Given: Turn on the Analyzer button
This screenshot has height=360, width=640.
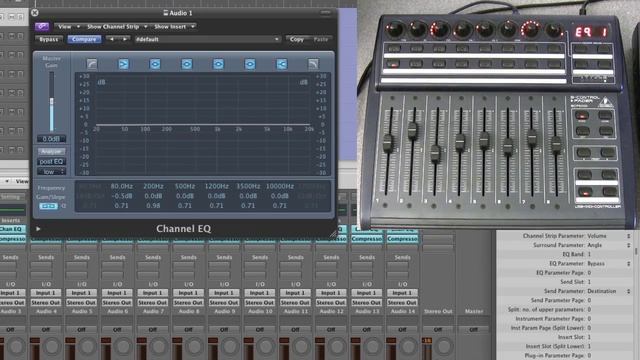Looking at the screenshot, I should [51, 151].
